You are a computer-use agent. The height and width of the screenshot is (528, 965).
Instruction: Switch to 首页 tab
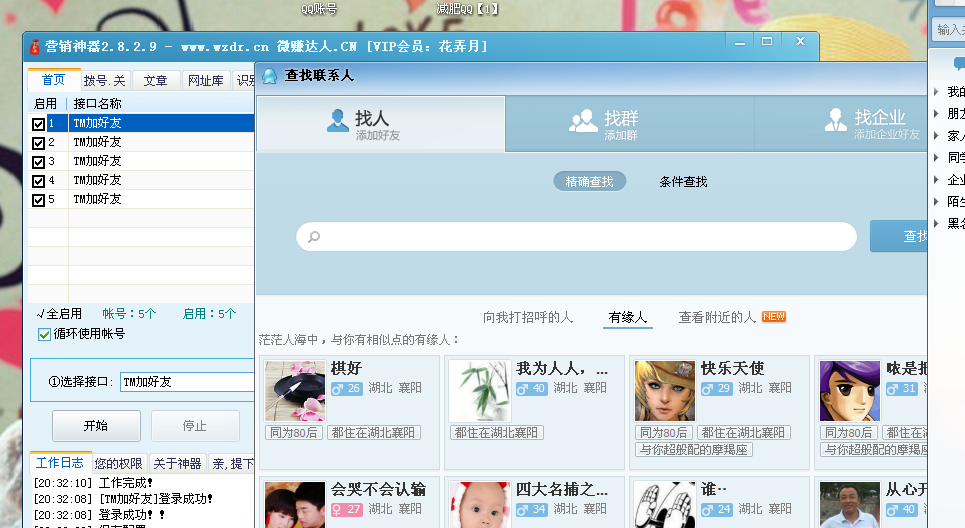click(x=54, y=79)
